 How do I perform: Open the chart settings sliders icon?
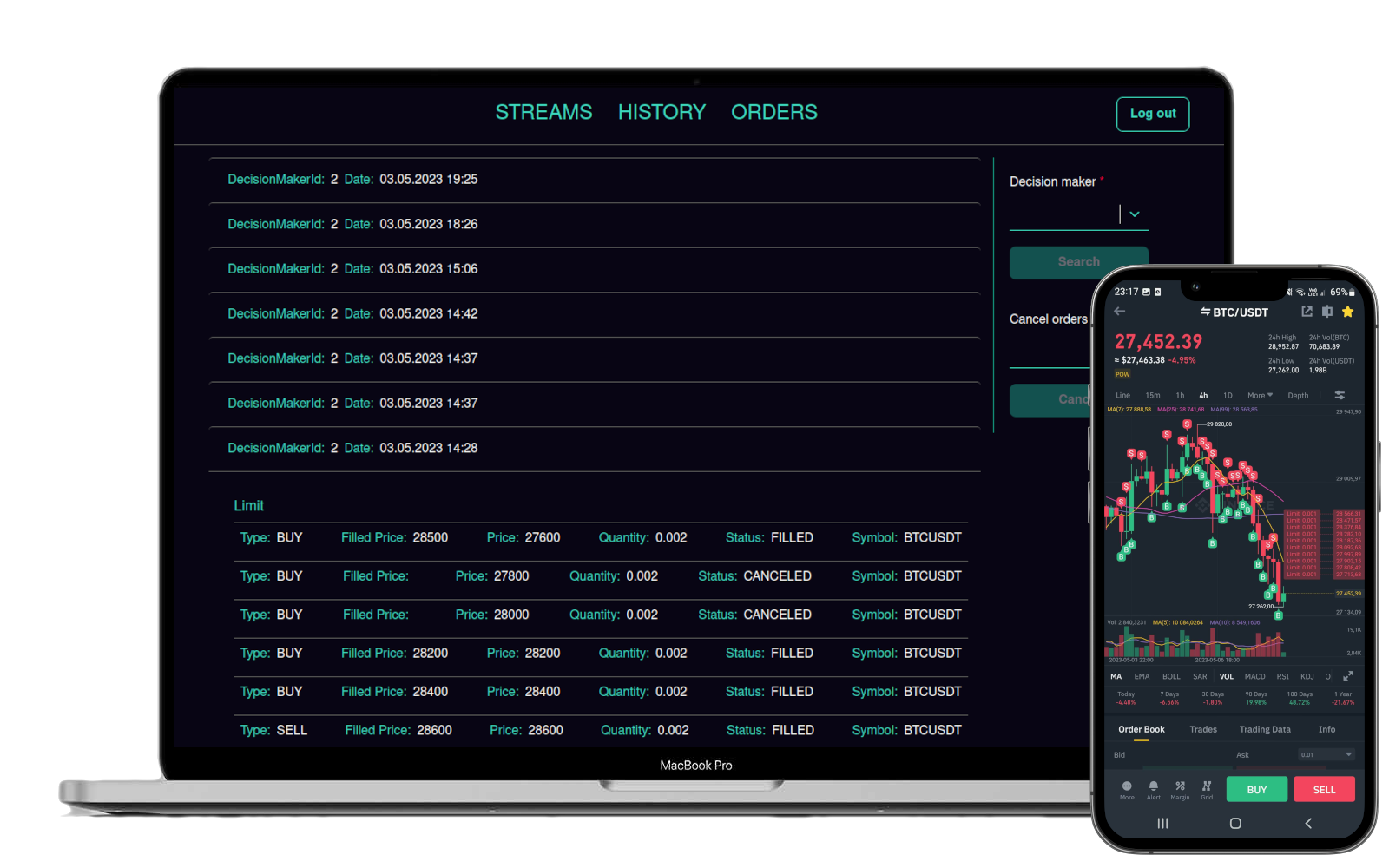click(x=1340, y=395)
